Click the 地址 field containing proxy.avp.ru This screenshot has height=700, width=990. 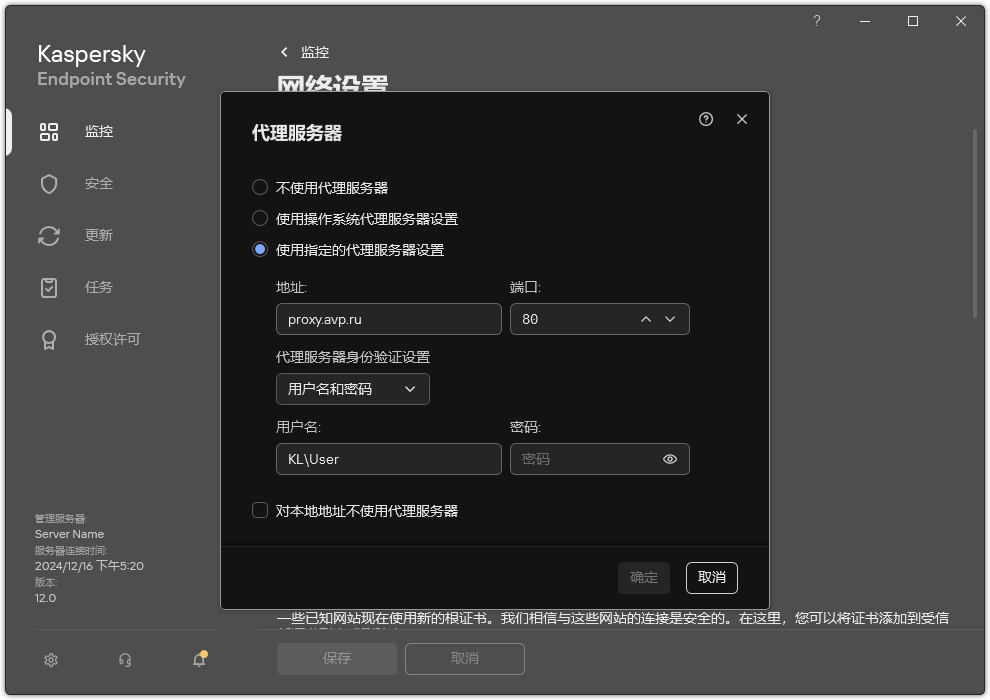tap(388, 319)
